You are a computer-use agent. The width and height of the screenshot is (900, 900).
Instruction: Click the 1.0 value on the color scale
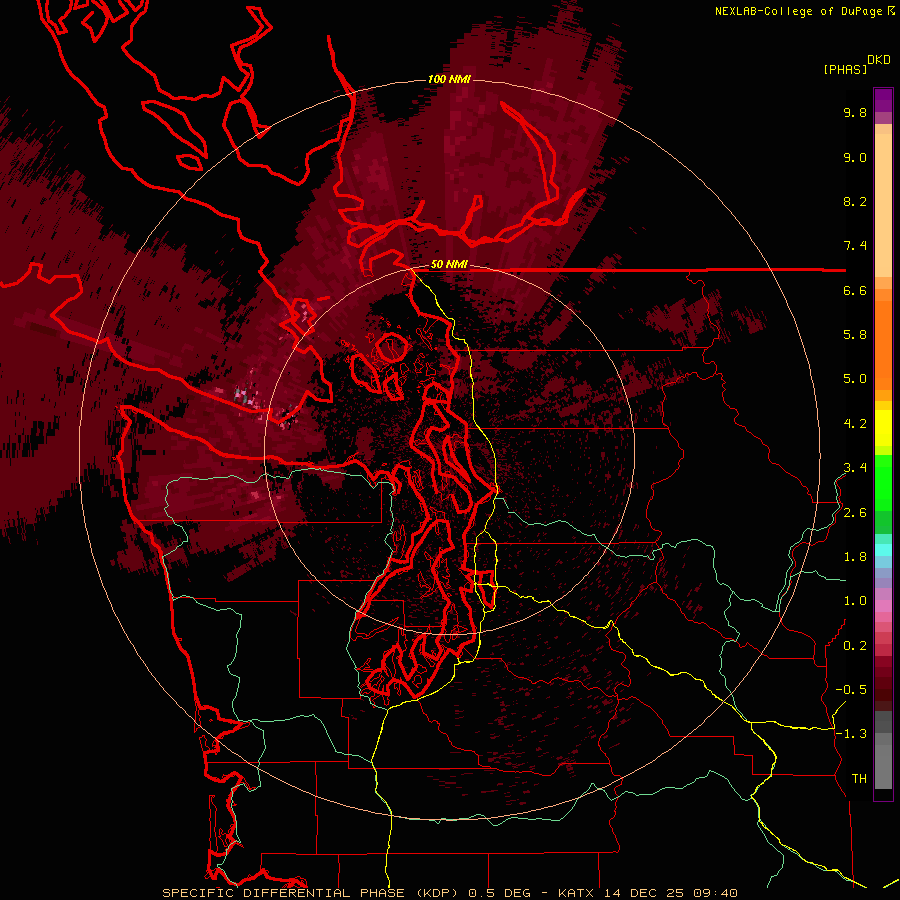point(855,601)
